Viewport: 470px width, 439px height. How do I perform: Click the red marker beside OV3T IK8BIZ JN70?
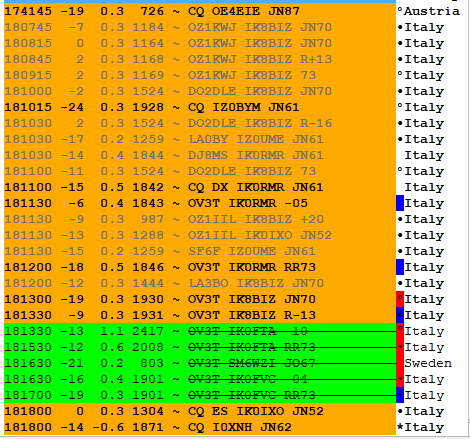pos(400,299)
